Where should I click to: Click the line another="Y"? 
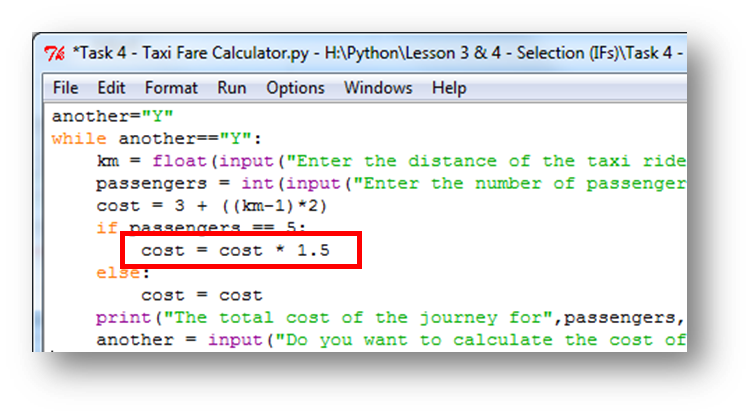tap(112, 116)
